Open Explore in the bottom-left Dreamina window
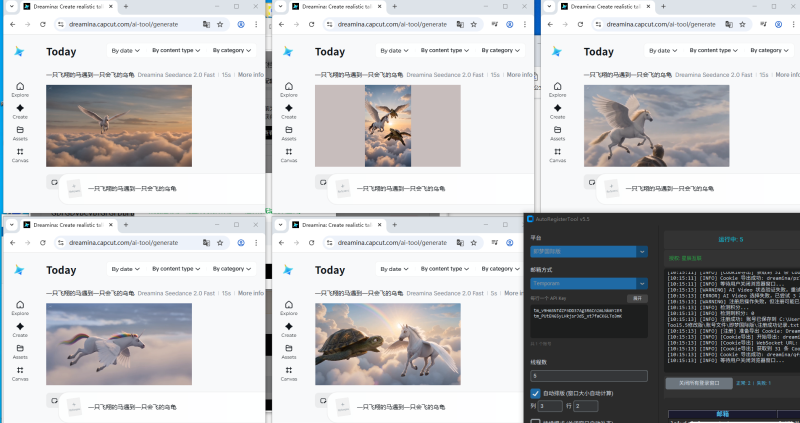The height and width of the screenshot is (423, 800). point(20,308)
